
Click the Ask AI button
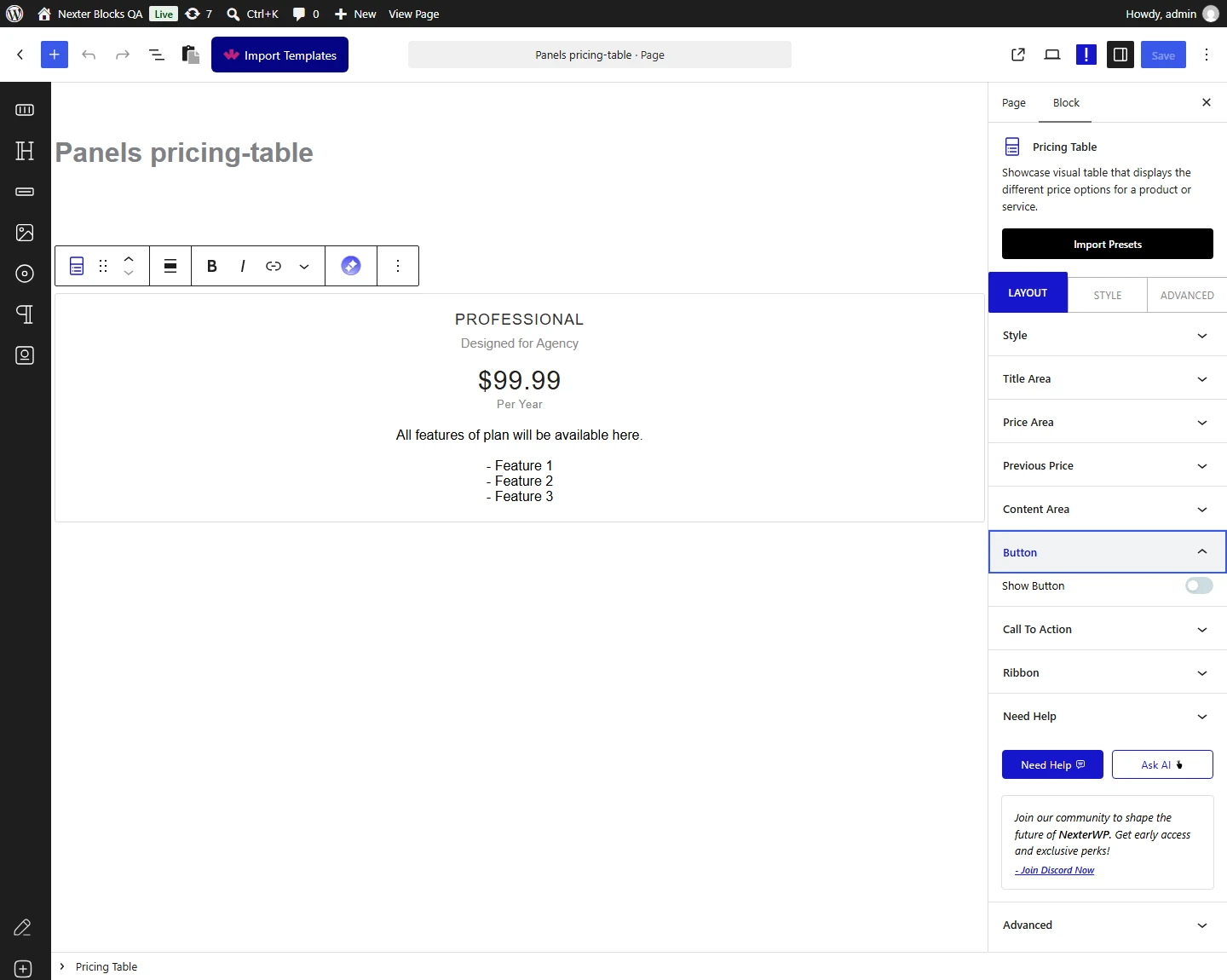coord(1162,764)
